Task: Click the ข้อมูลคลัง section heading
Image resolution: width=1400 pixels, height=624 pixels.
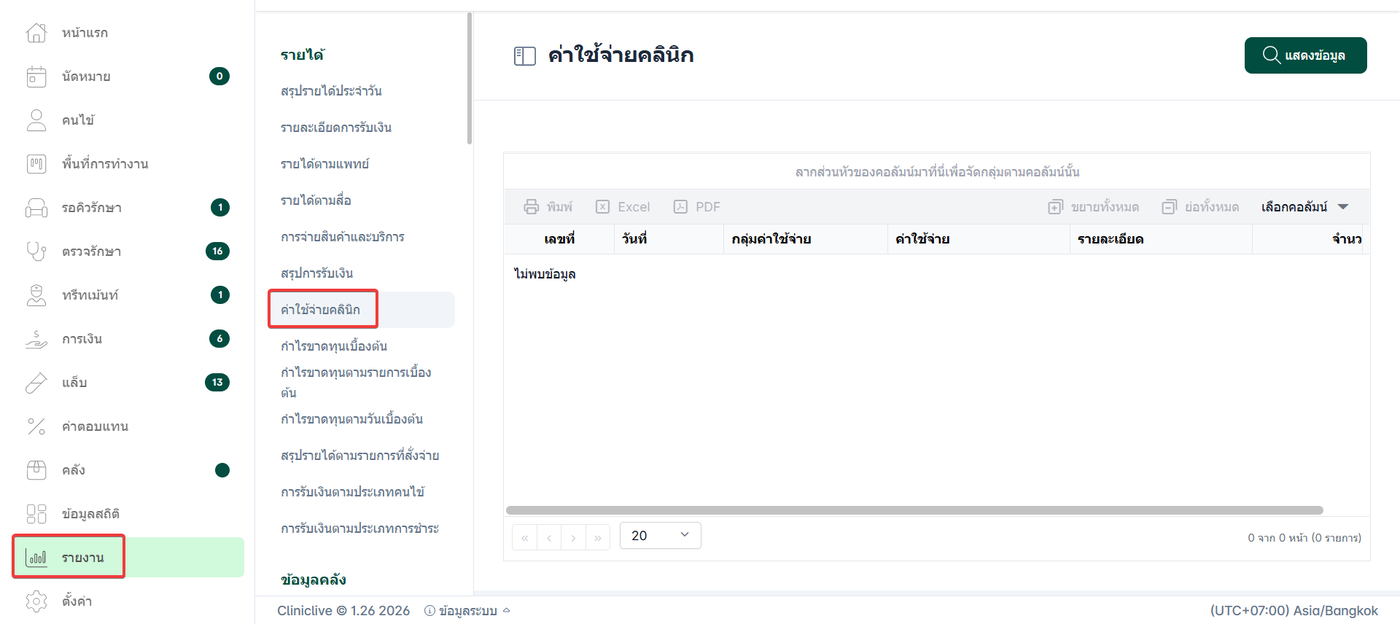Action: tap(313, 580)
